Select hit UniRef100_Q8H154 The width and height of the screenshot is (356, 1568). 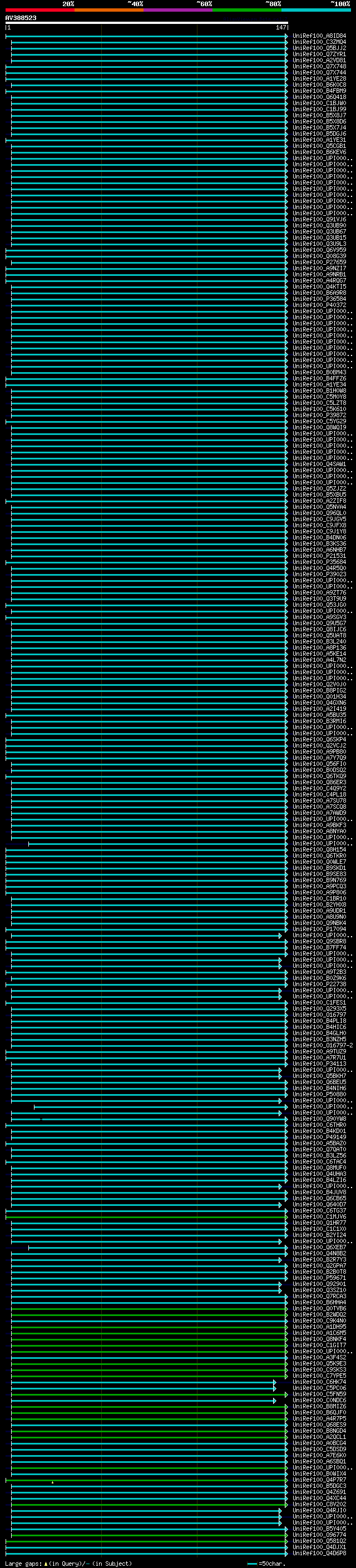pyautogui.click(x=319, y=850)
